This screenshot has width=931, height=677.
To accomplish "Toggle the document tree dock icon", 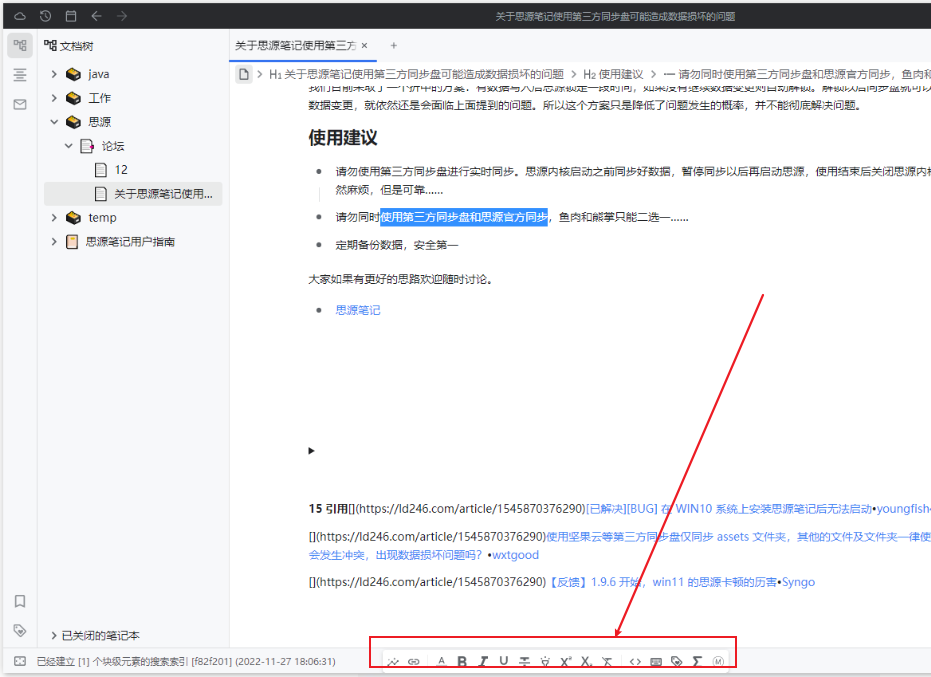I will [x=20, y=45].
